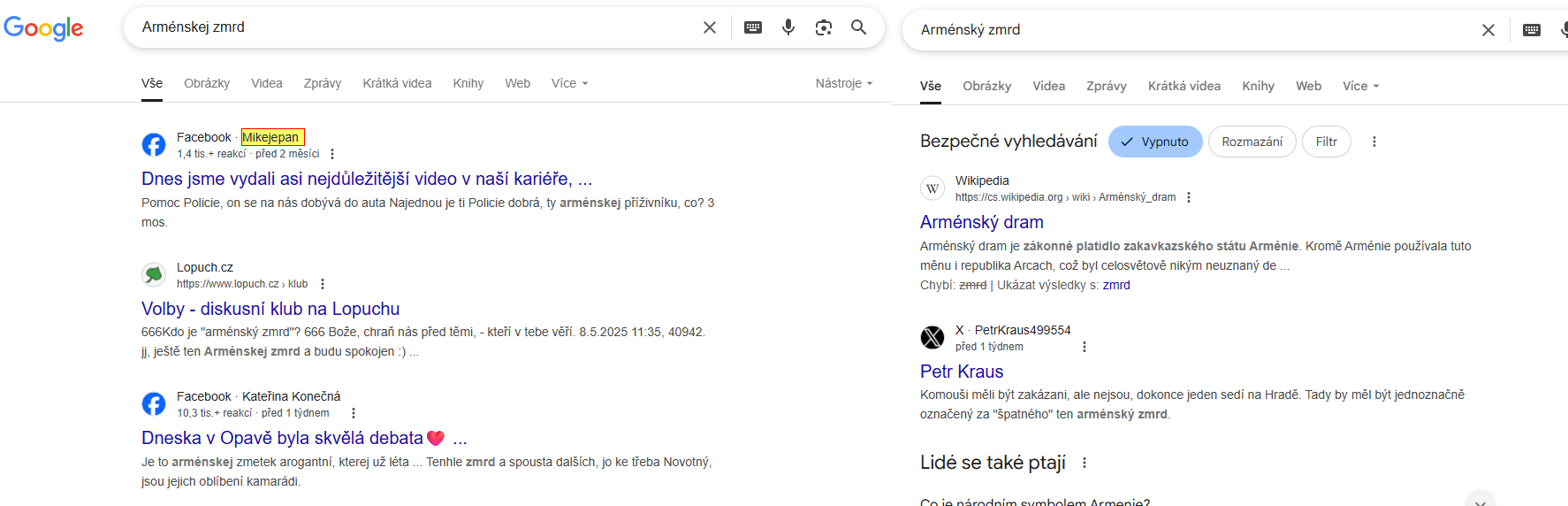Select the Rozmazání SafeSearch option

coord(1252,142)
